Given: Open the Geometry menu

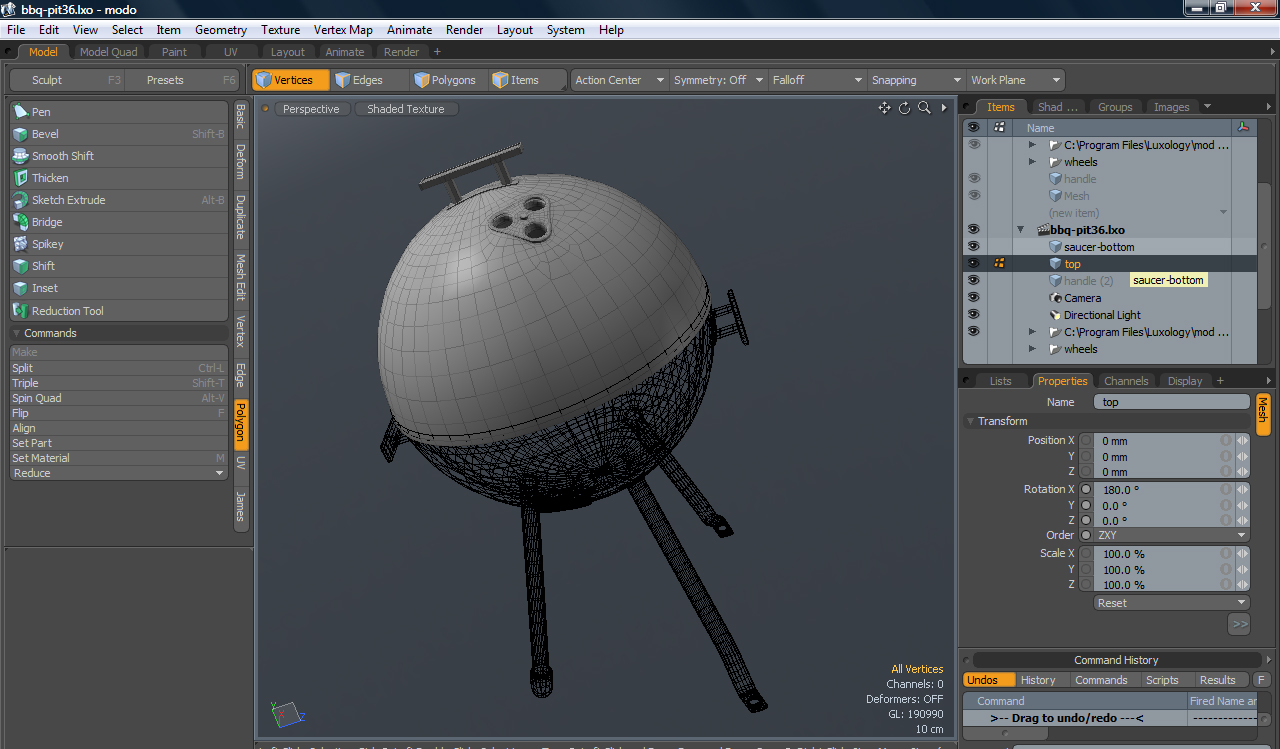Looking at the screenshot, I should pyautogui.click(x=221, y=30).
